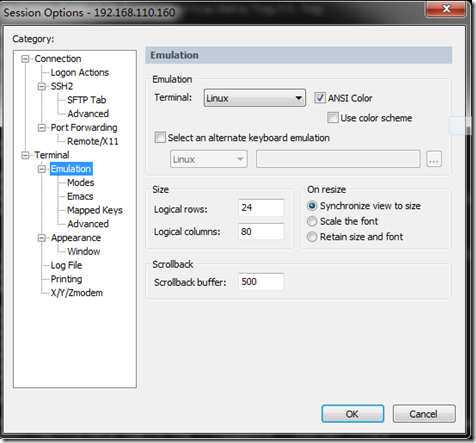This screenshot has width=476, height=443.
Task: Collapse the Connection tree node
Action: click(x=25, y=59)
